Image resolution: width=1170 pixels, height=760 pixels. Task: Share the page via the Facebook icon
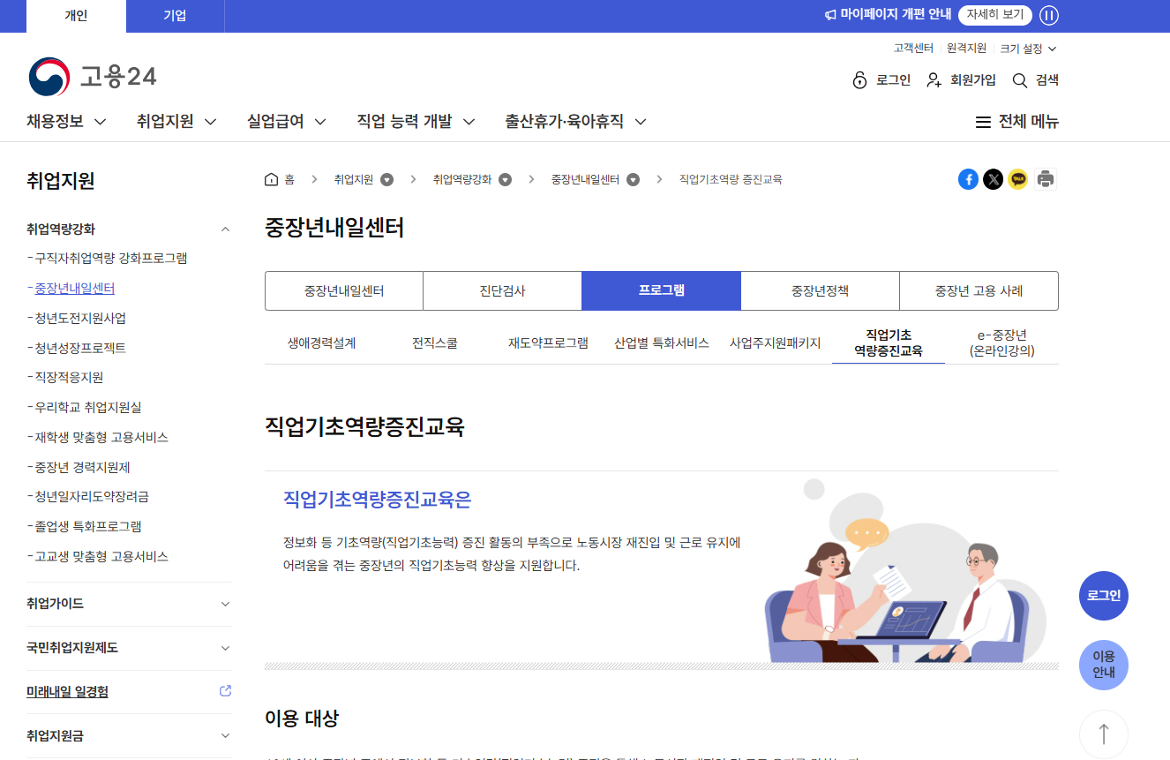(968, 179)
